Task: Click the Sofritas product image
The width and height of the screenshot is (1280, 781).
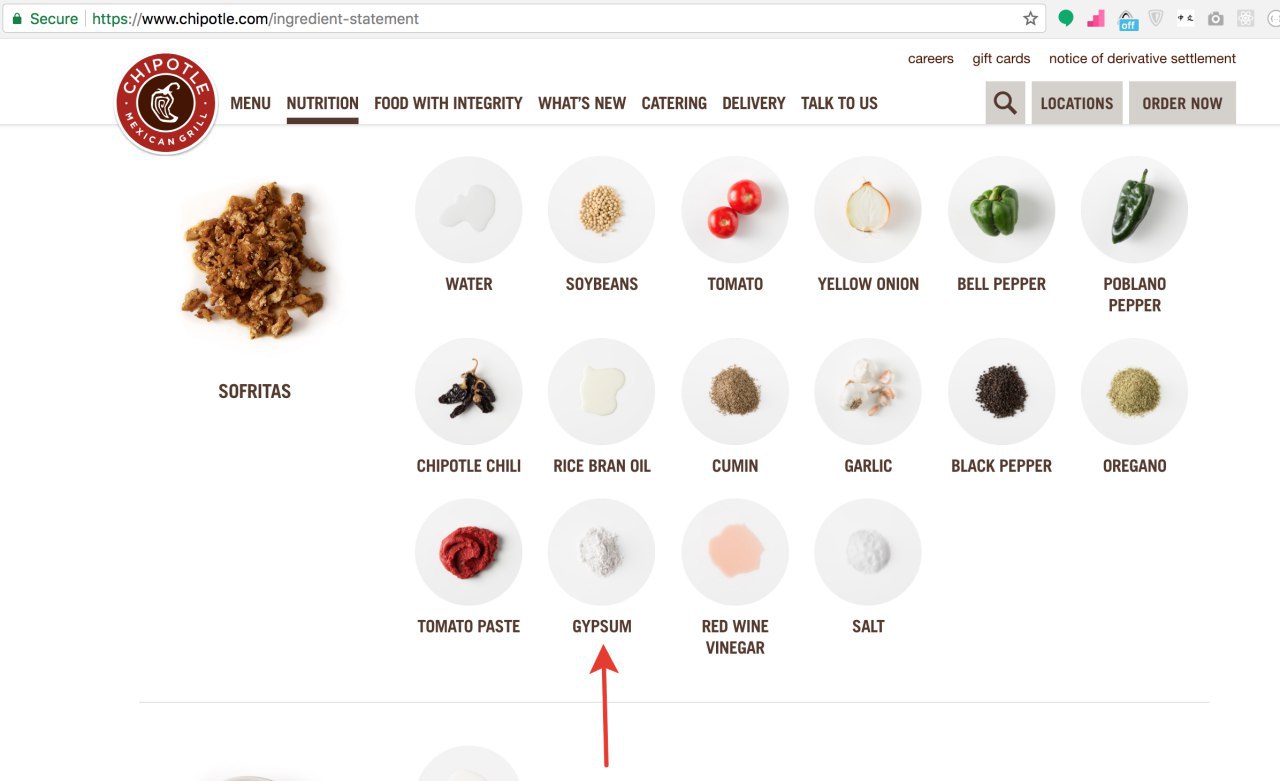Action: [x=254, y=260]
